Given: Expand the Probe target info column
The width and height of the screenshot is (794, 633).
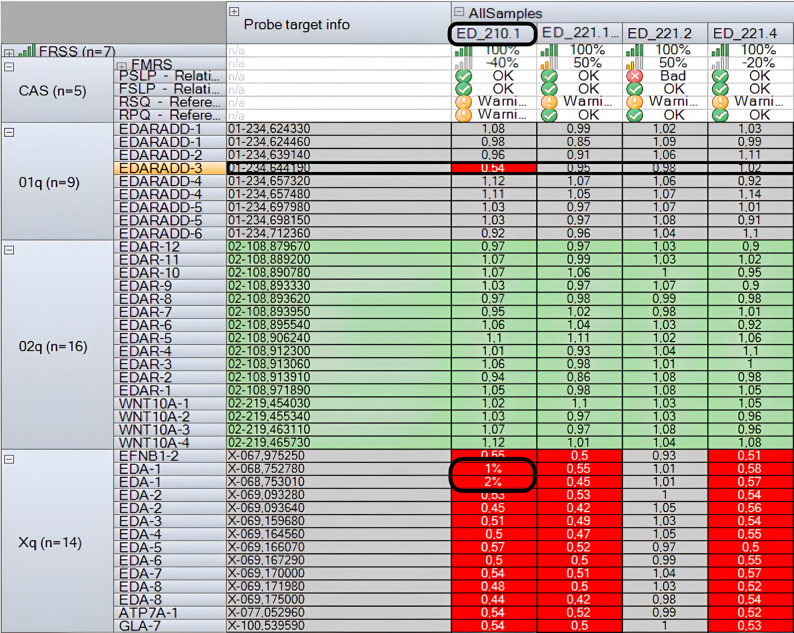Looking at the screenshot, I should 234,12.
